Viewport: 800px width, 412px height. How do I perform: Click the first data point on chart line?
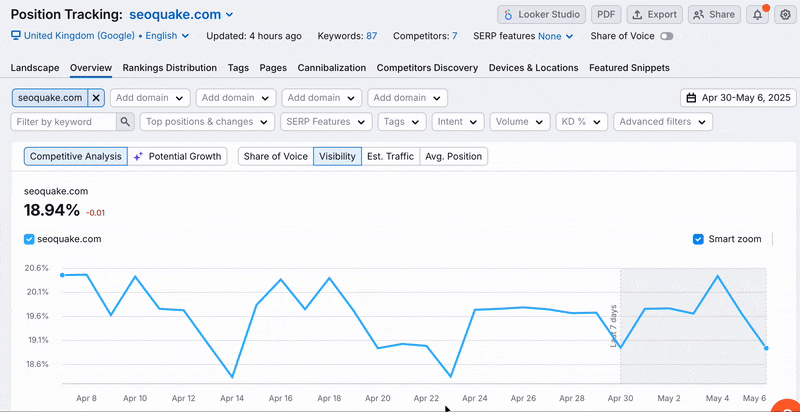[62, 275]
